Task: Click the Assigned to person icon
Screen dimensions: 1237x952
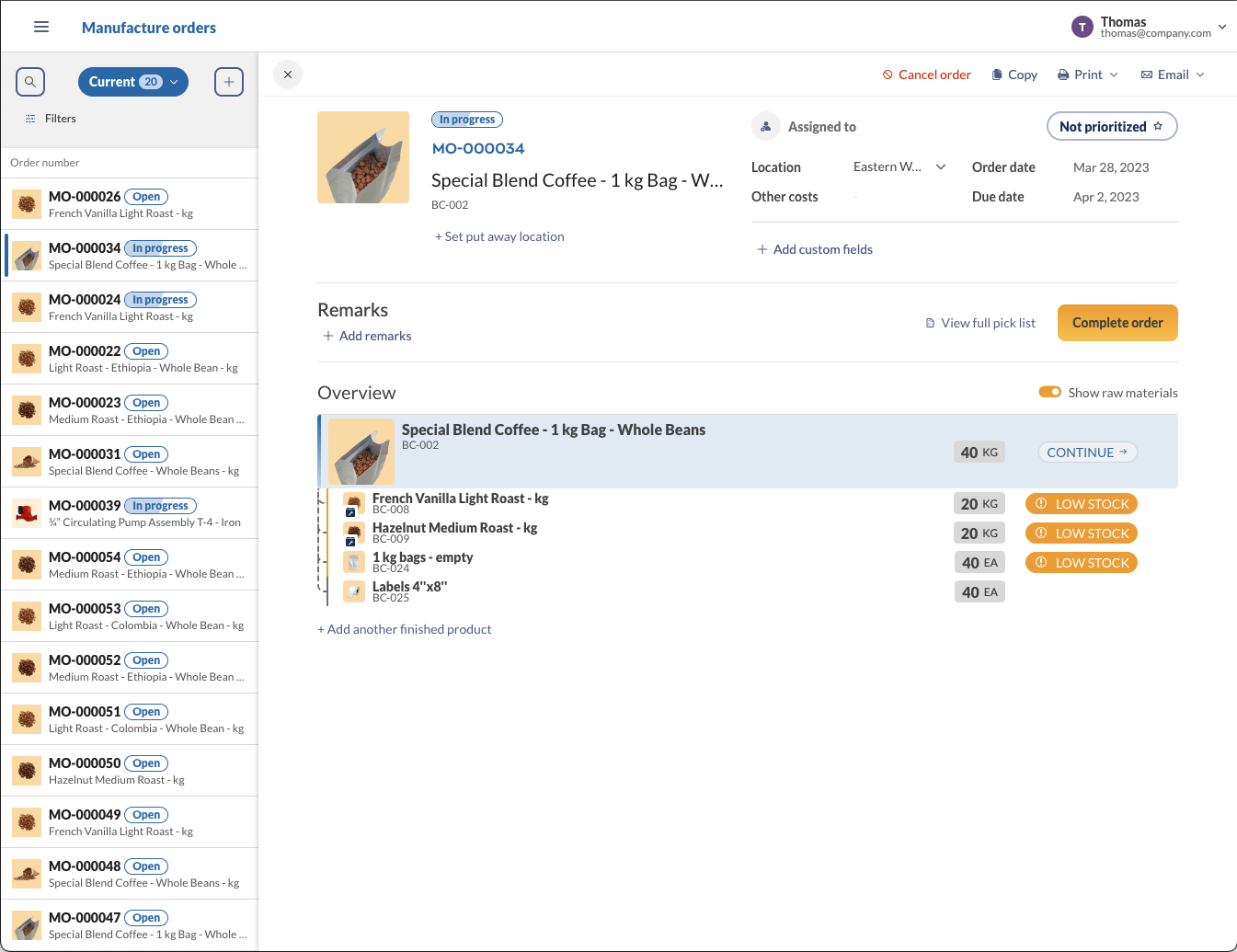Action: pos(765,126)
